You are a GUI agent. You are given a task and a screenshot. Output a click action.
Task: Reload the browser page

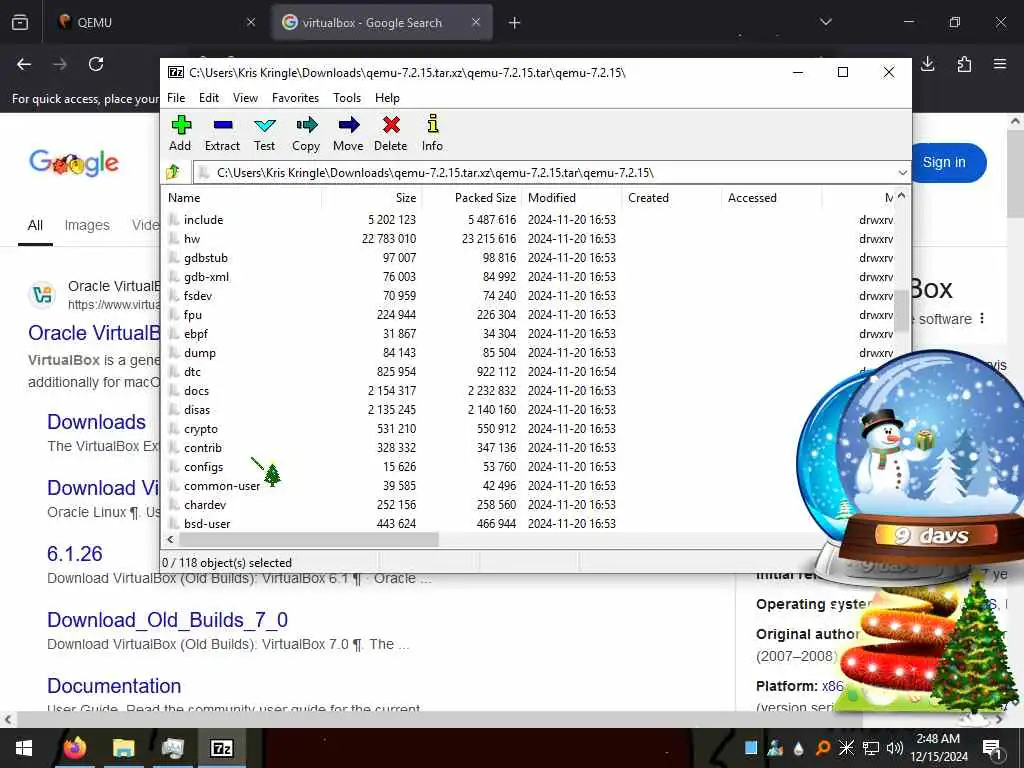pyautogui.click(x=96, y=64)
